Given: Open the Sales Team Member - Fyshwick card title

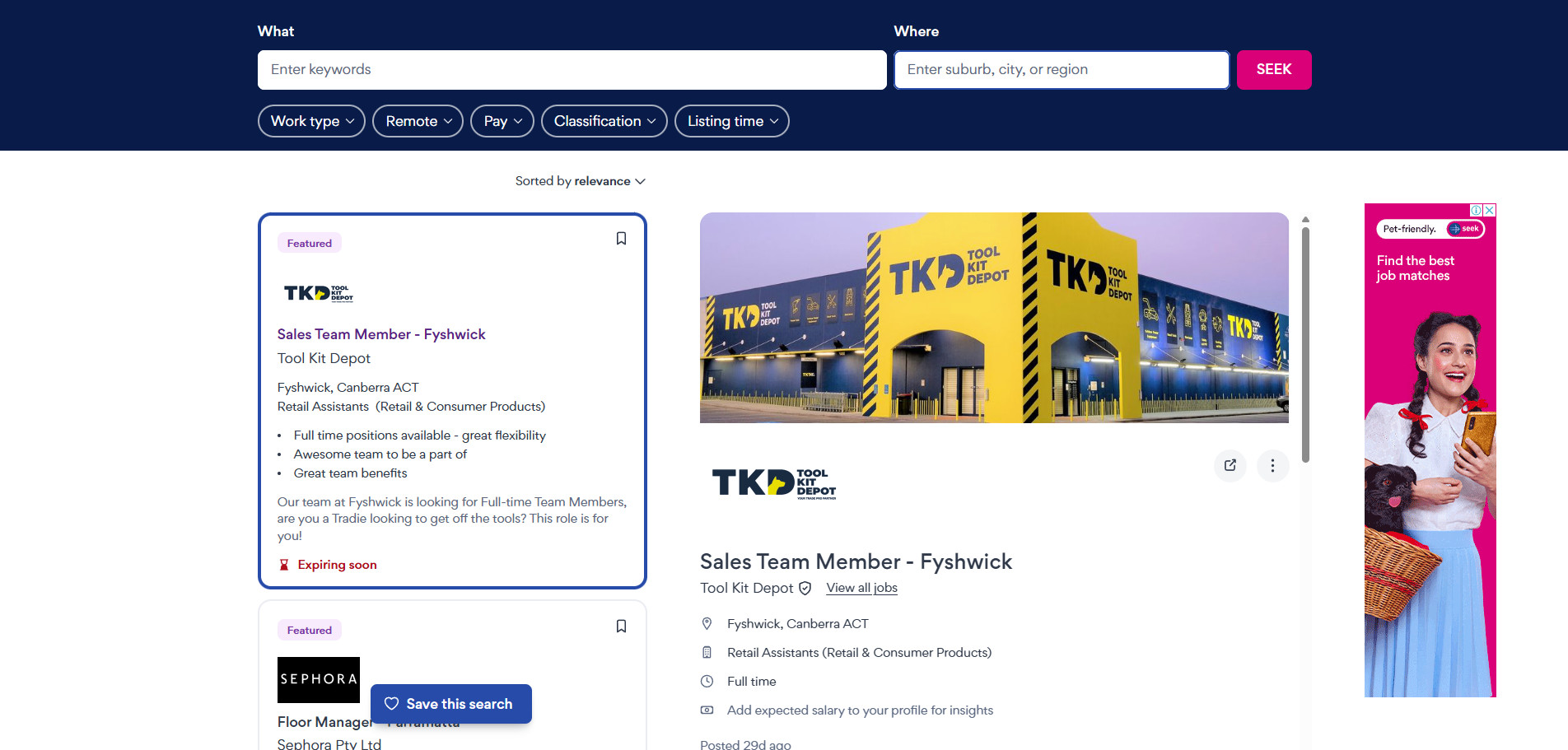Looking at the screenshot, I should [x=381, y=334].
